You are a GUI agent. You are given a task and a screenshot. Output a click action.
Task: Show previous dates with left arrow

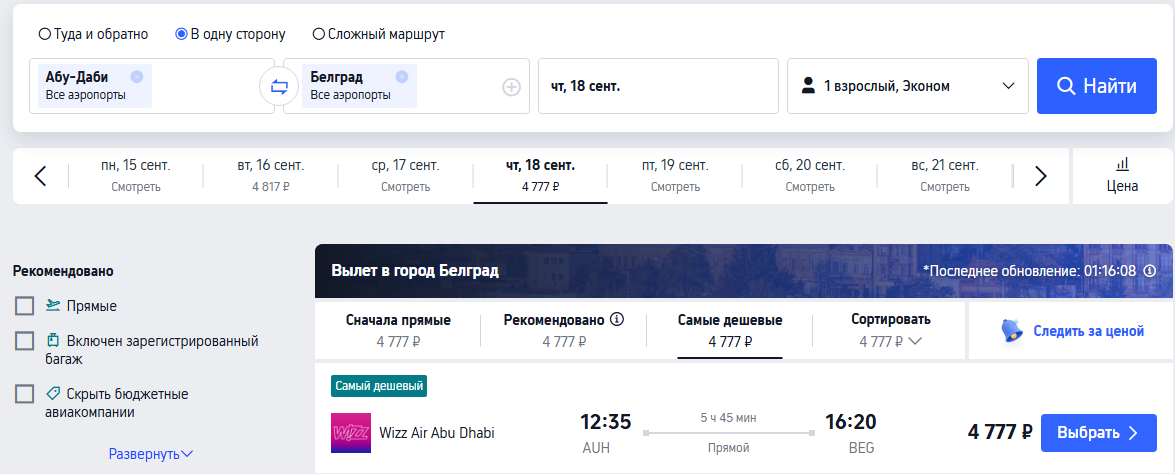(40, 176)
